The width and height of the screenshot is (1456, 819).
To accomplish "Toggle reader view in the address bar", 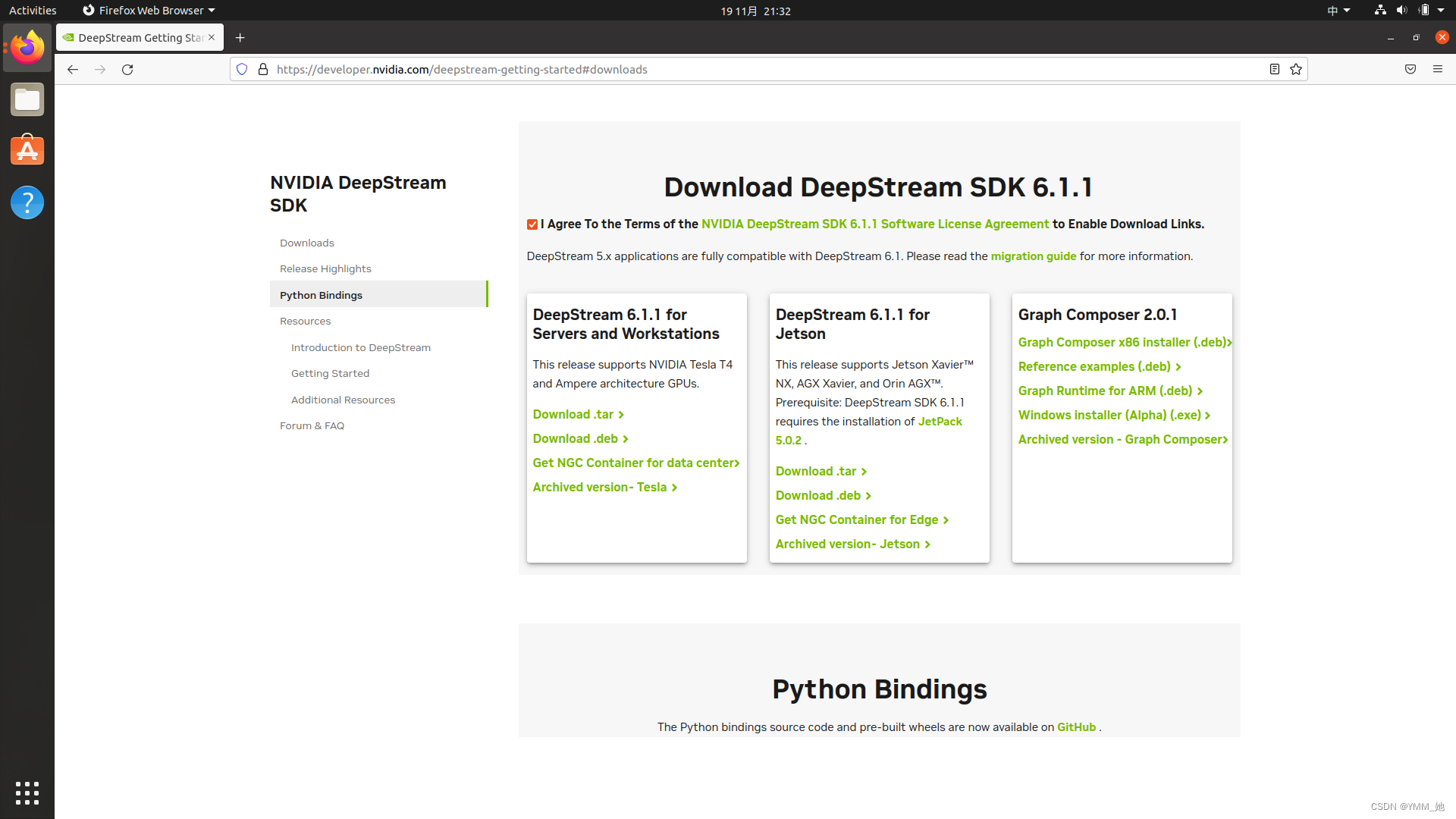I will click(x=1275, y=69).
